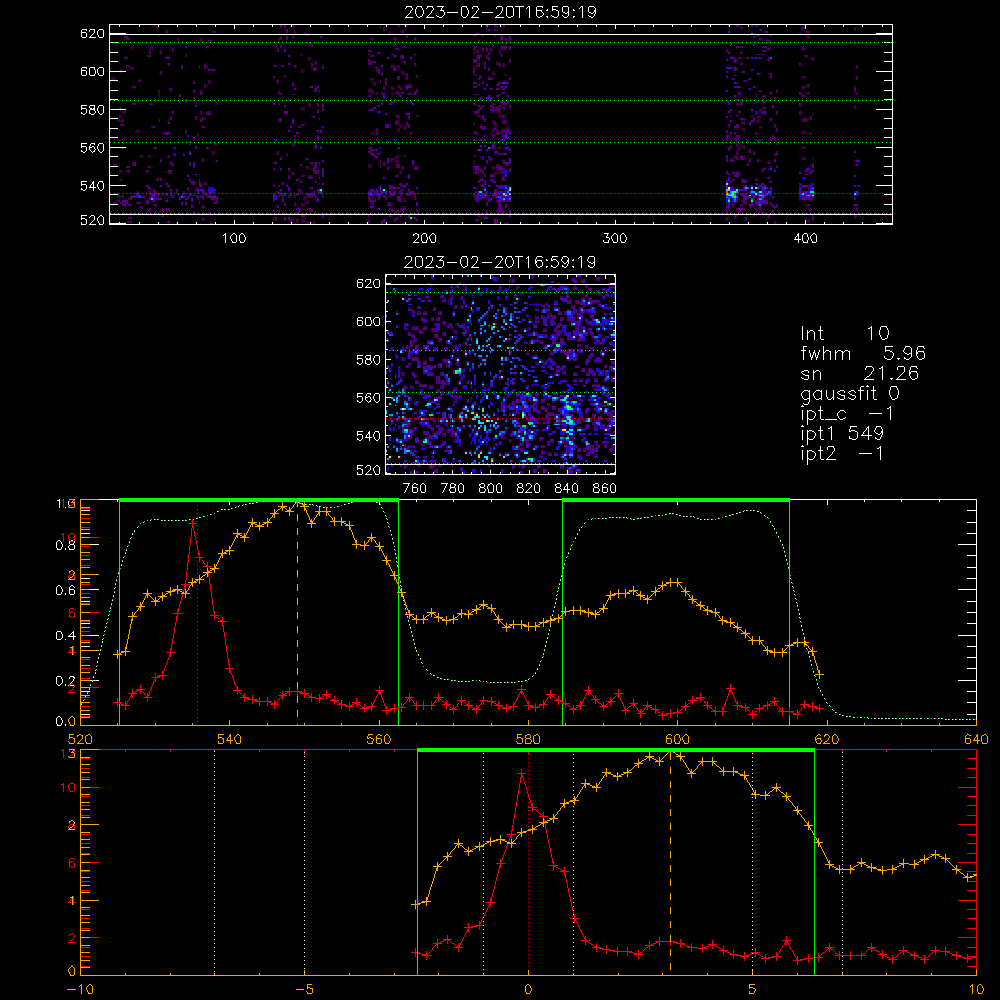Click the timestamp title above the middle square image

coord(500,262)
